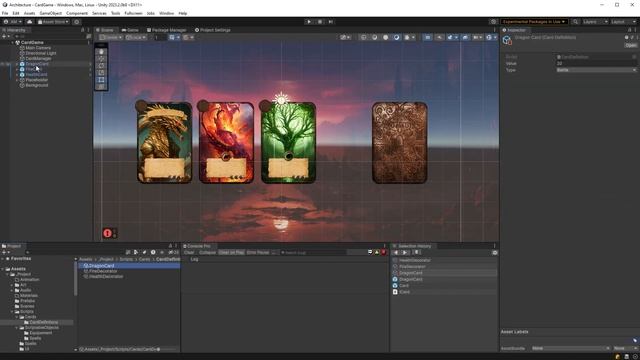640x360 pixels.
Task: Select the Move tool in the scene toolbar
Action: click(x=102, y=59)
